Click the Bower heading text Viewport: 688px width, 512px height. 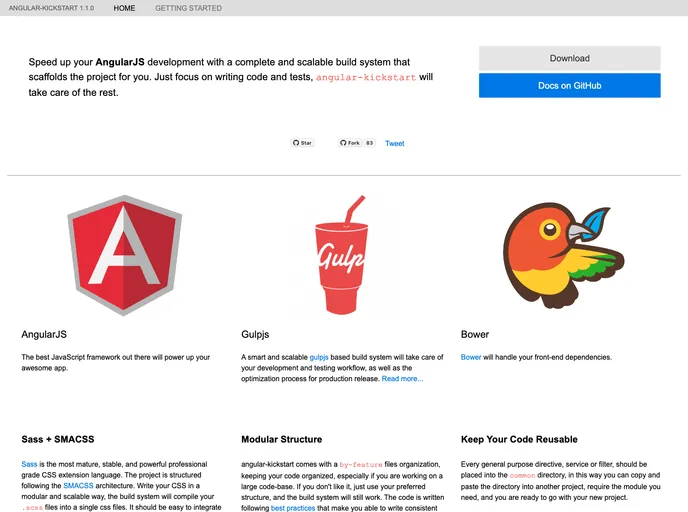[475, 334]
